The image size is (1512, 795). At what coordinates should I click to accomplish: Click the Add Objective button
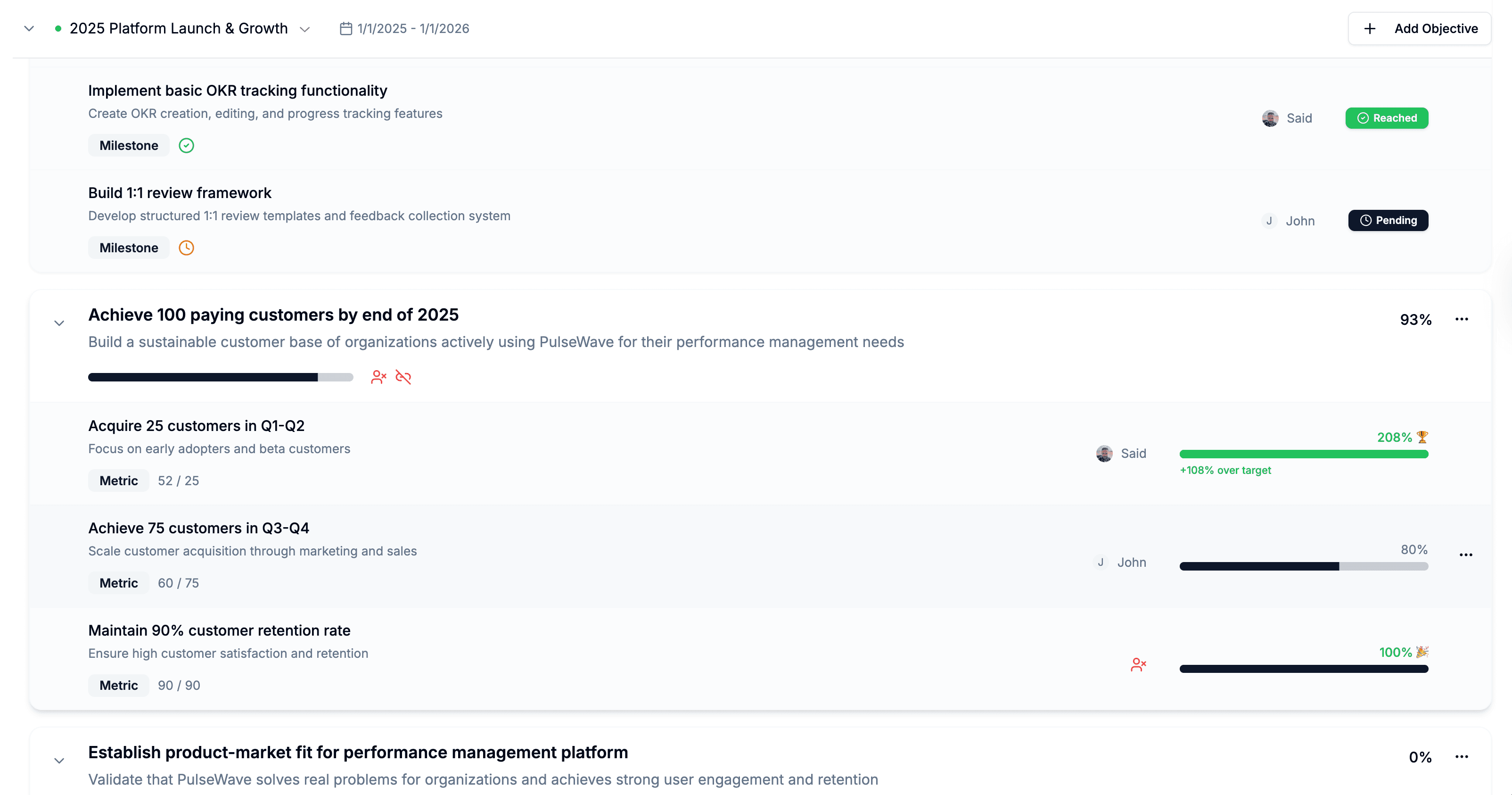(1419, 29)
